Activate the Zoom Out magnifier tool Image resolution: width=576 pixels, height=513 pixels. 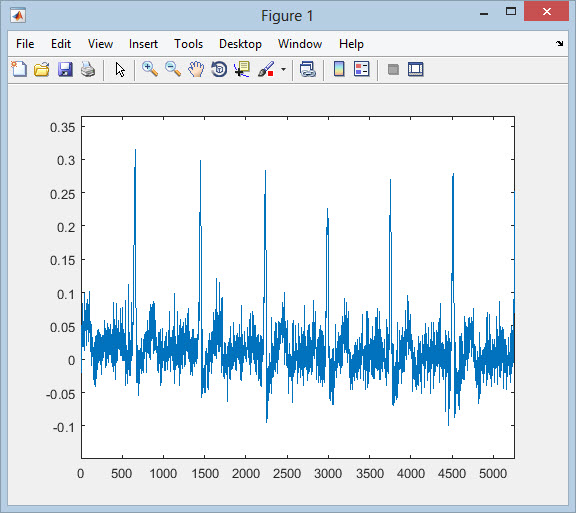click(173, 69)
